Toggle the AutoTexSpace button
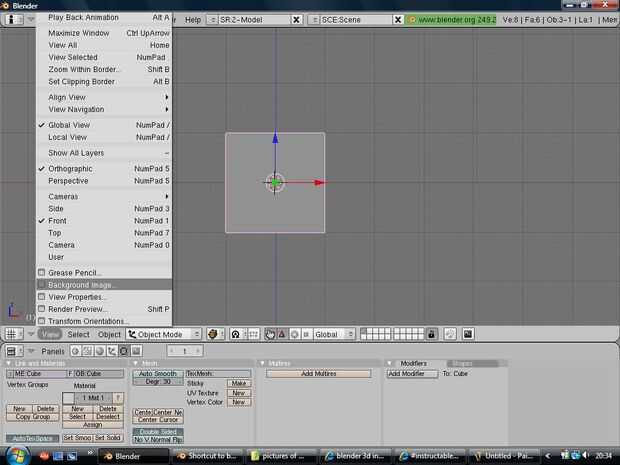The height and width of the screenshot is (465, 620). pyautogui.click(x=32, y=438)
